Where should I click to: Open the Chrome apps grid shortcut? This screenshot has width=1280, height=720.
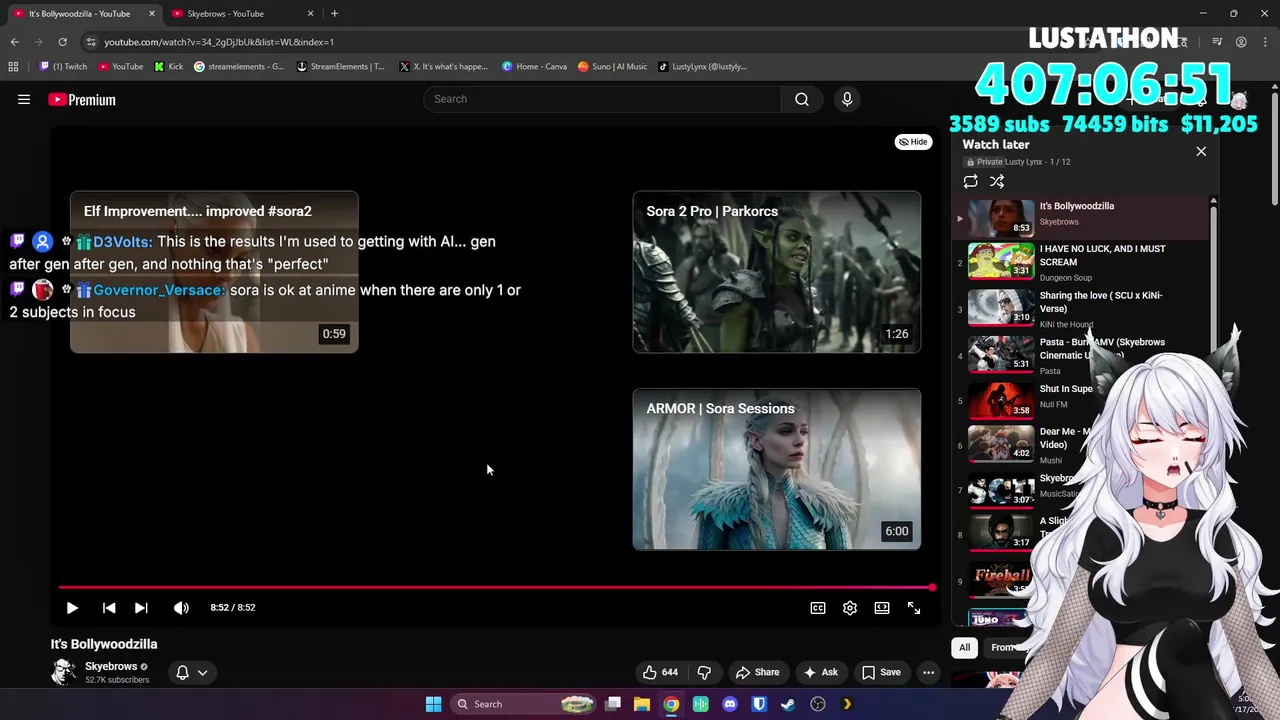coord(13,67)
